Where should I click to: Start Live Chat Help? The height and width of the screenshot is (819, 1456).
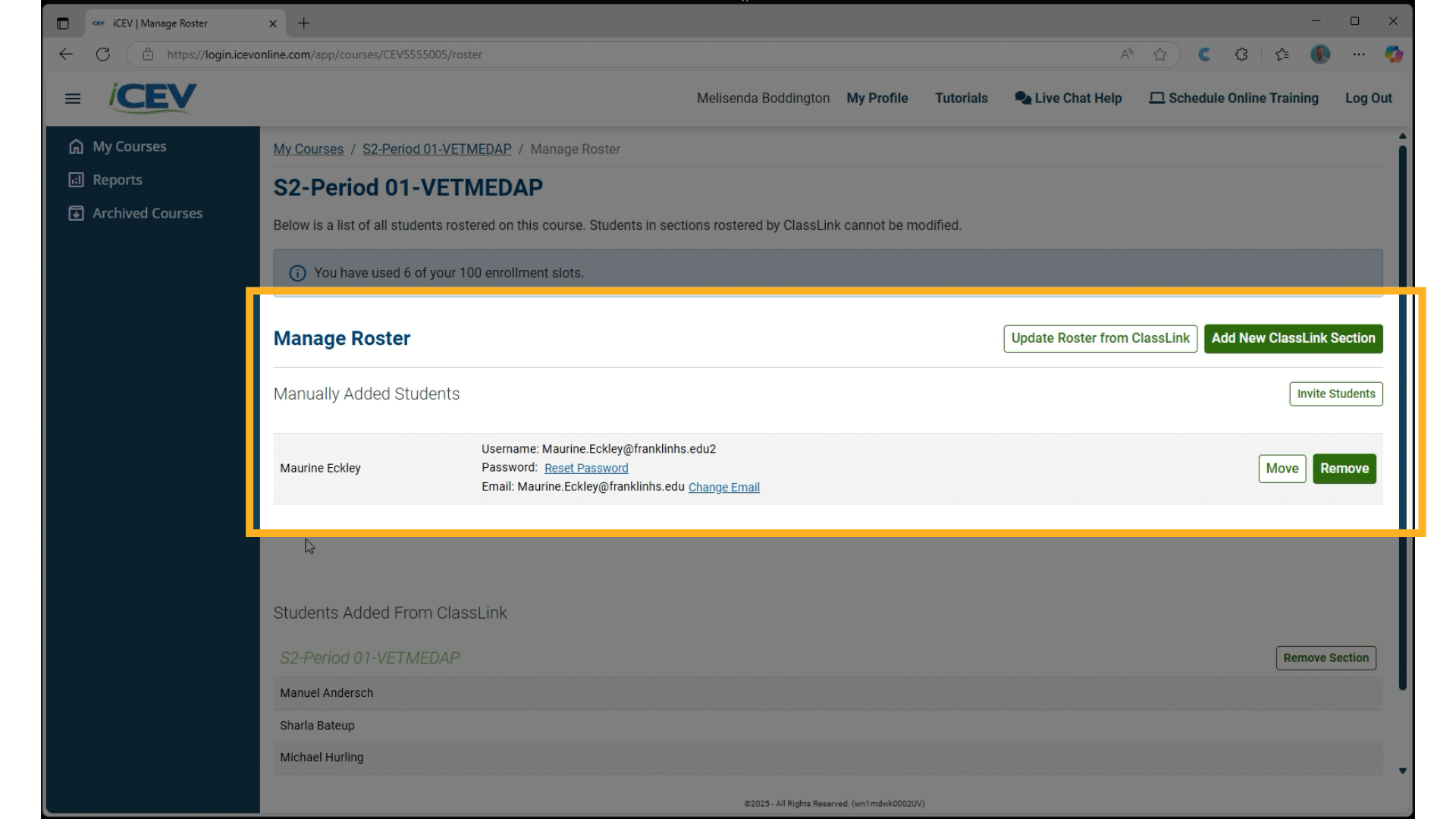1068,98
